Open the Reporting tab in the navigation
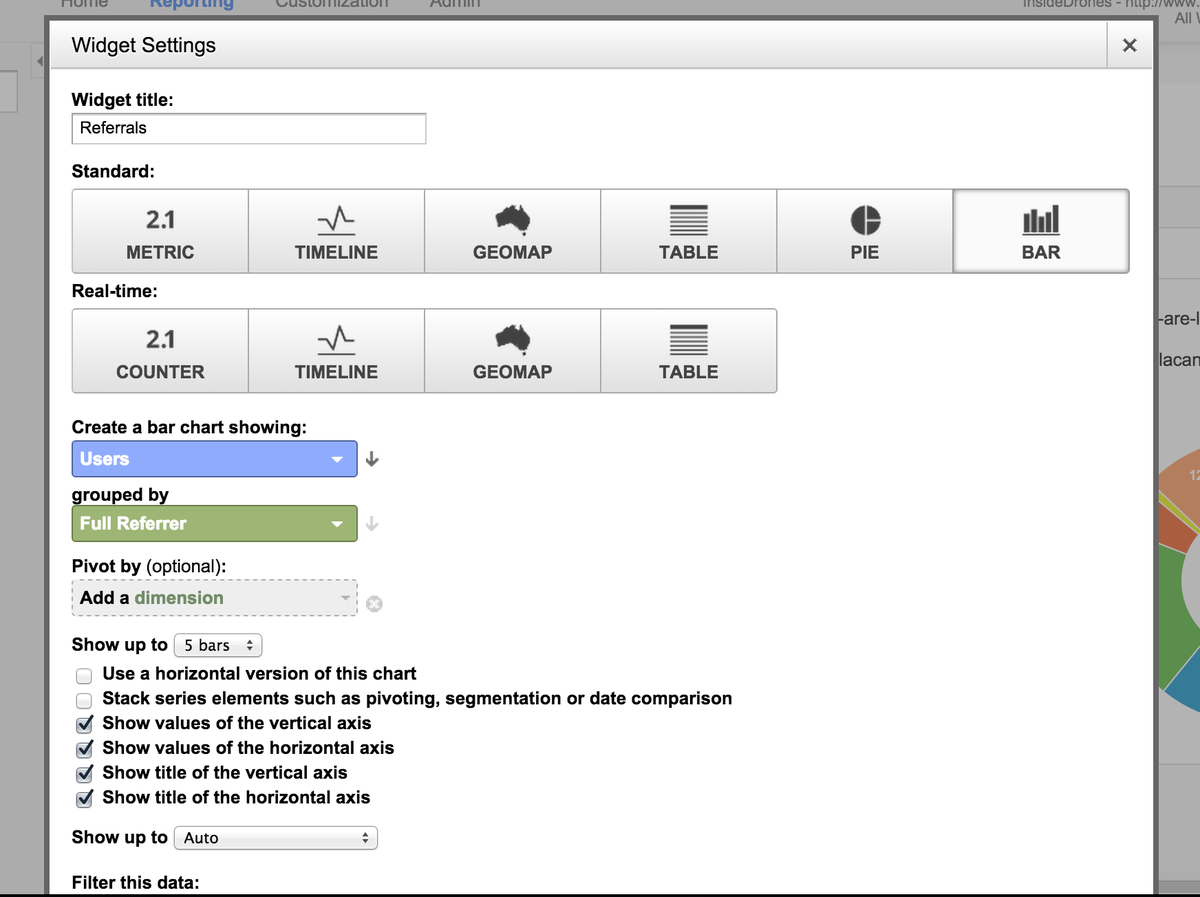 192,4
